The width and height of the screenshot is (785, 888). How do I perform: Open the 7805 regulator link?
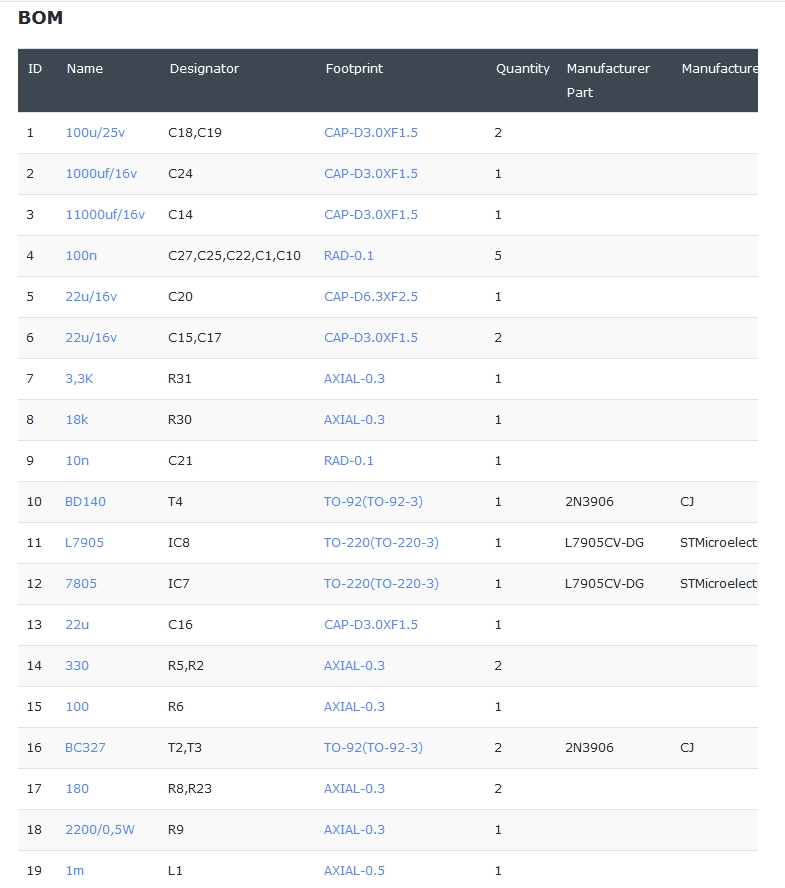(x=81, y=583)
